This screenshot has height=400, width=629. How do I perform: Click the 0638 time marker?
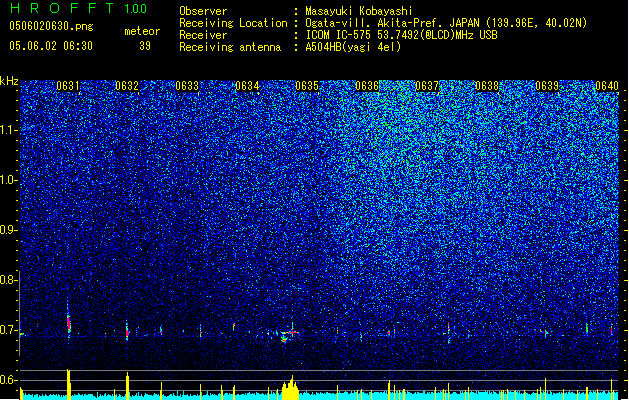(487, 86)
